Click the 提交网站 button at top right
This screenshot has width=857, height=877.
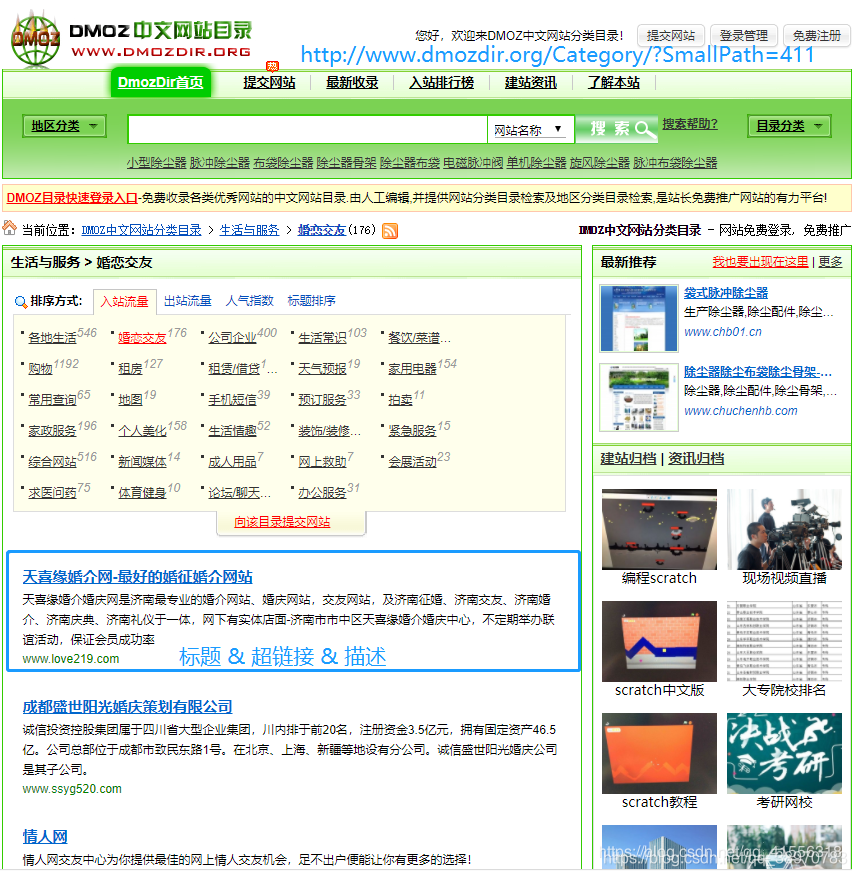pos(671,36)
